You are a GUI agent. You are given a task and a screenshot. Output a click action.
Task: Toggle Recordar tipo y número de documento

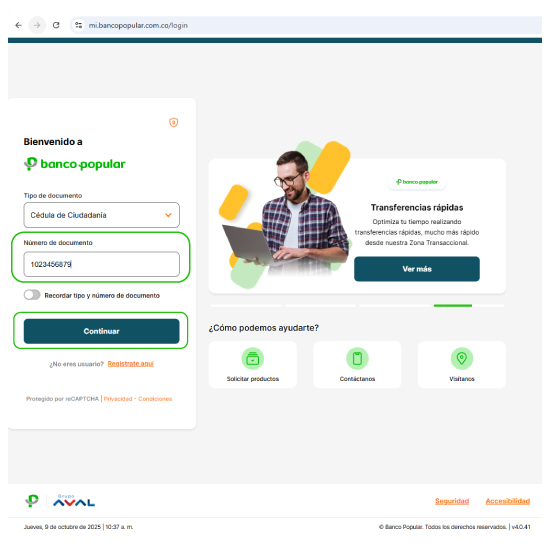(32, 295)
